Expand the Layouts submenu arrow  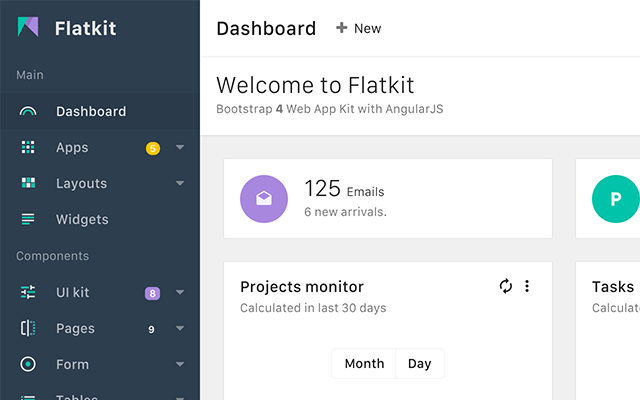pos(180,184)
